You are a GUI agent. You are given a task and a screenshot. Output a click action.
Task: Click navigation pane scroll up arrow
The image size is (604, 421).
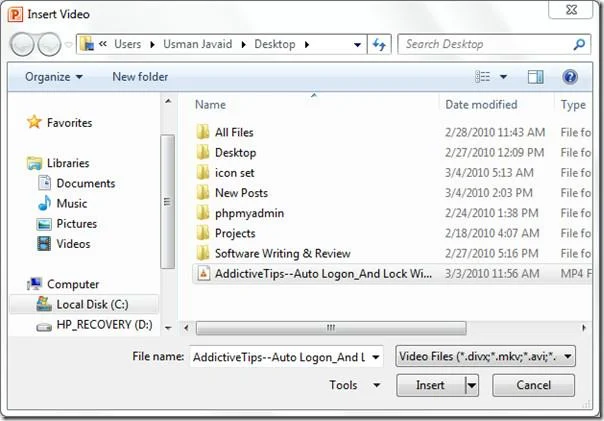pyautogui.click(x=168, y=101)
